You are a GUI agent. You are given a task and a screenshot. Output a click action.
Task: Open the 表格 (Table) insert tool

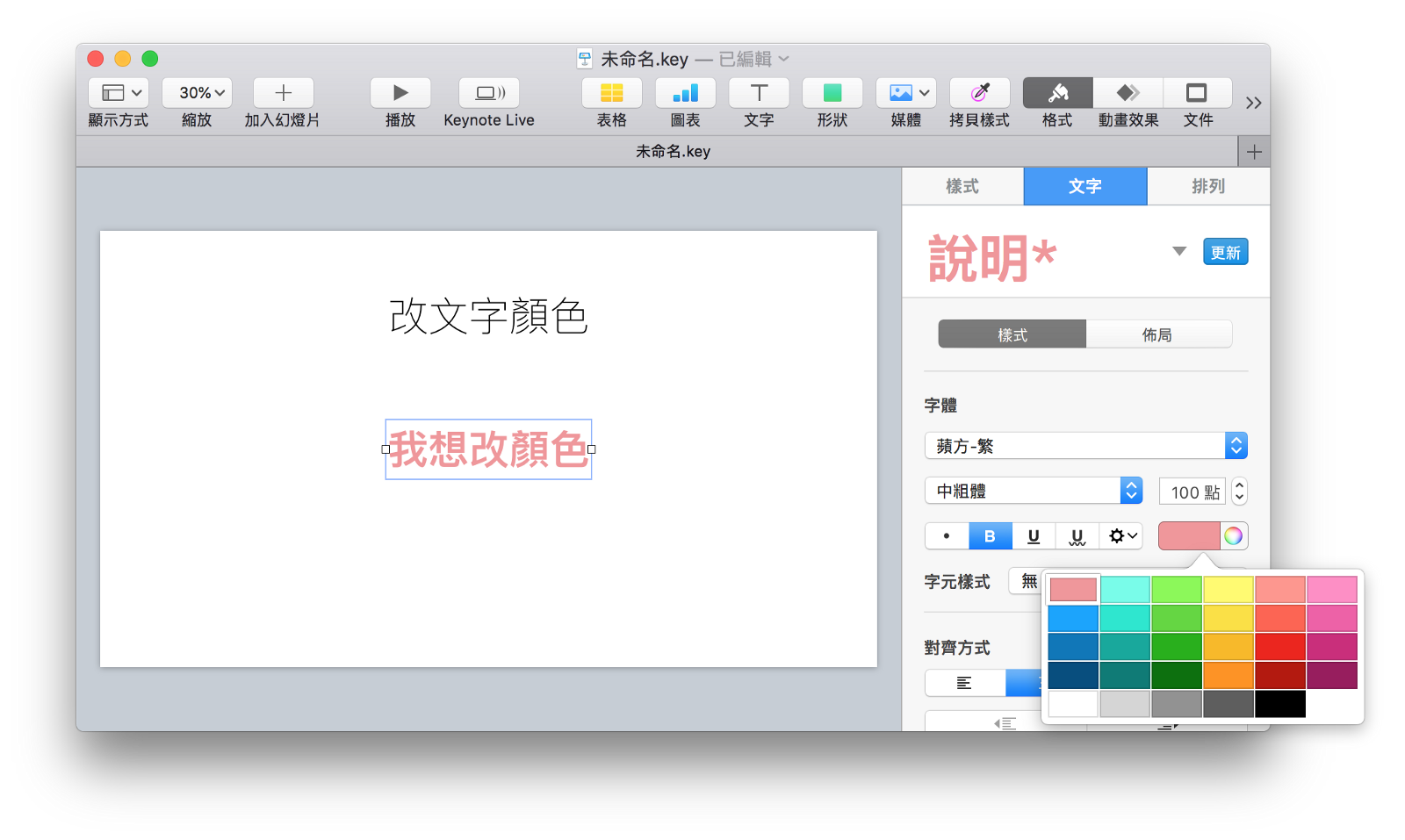click(611, 93)
